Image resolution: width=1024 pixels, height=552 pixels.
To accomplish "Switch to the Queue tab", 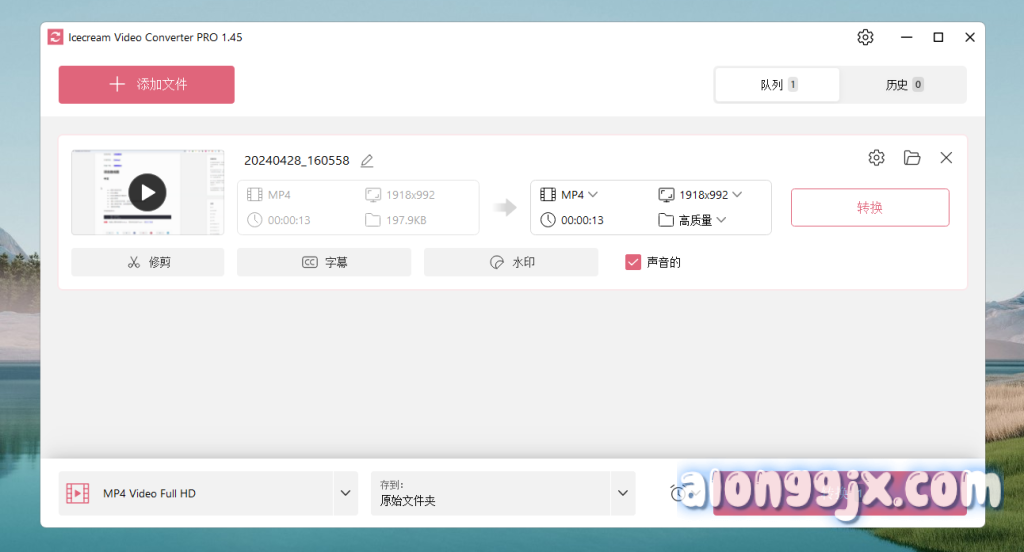I will pos(777,85).
